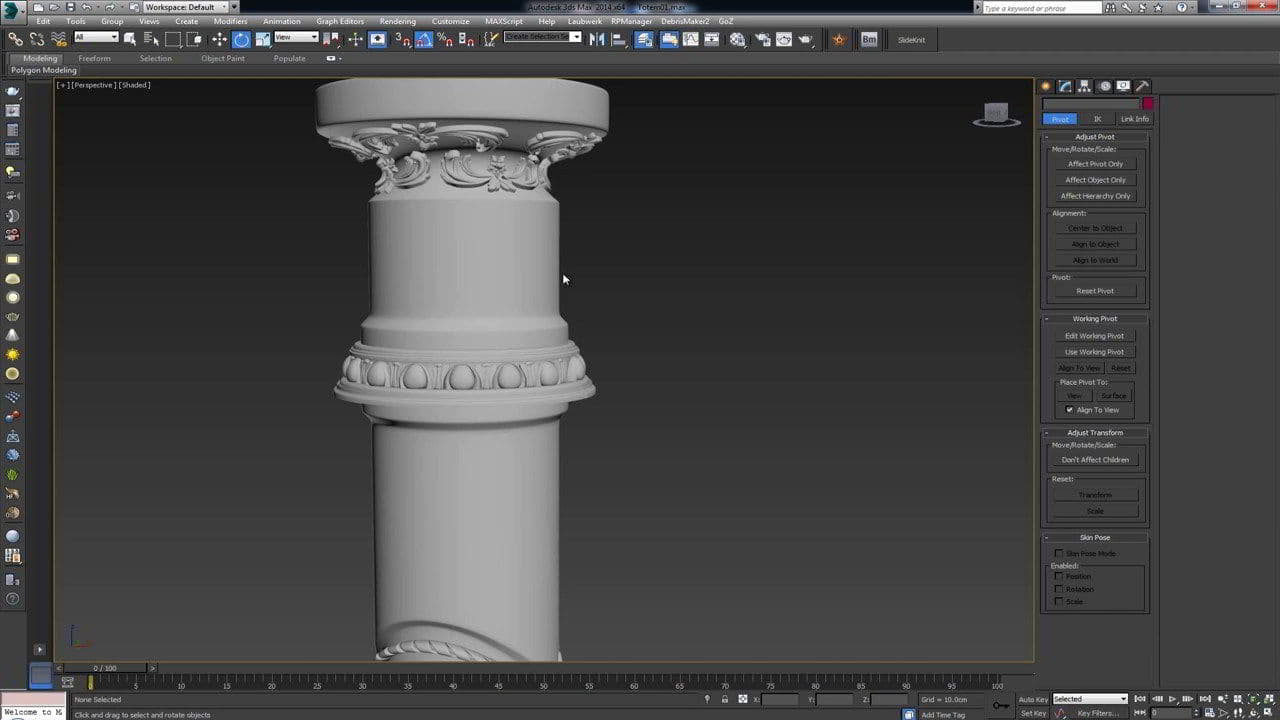Screen dimensions: 1280x720
Task: Activate the Select and Rotate tool
Action: click(241, 39)
